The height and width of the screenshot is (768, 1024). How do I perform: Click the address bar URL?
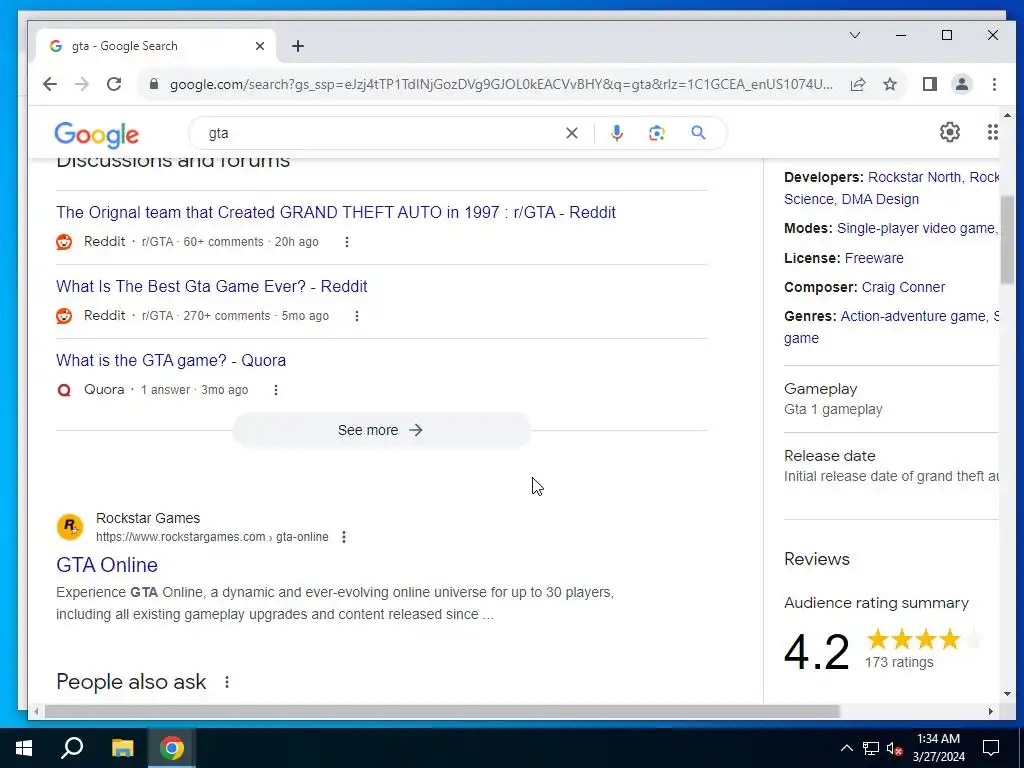tap(501, 84)
